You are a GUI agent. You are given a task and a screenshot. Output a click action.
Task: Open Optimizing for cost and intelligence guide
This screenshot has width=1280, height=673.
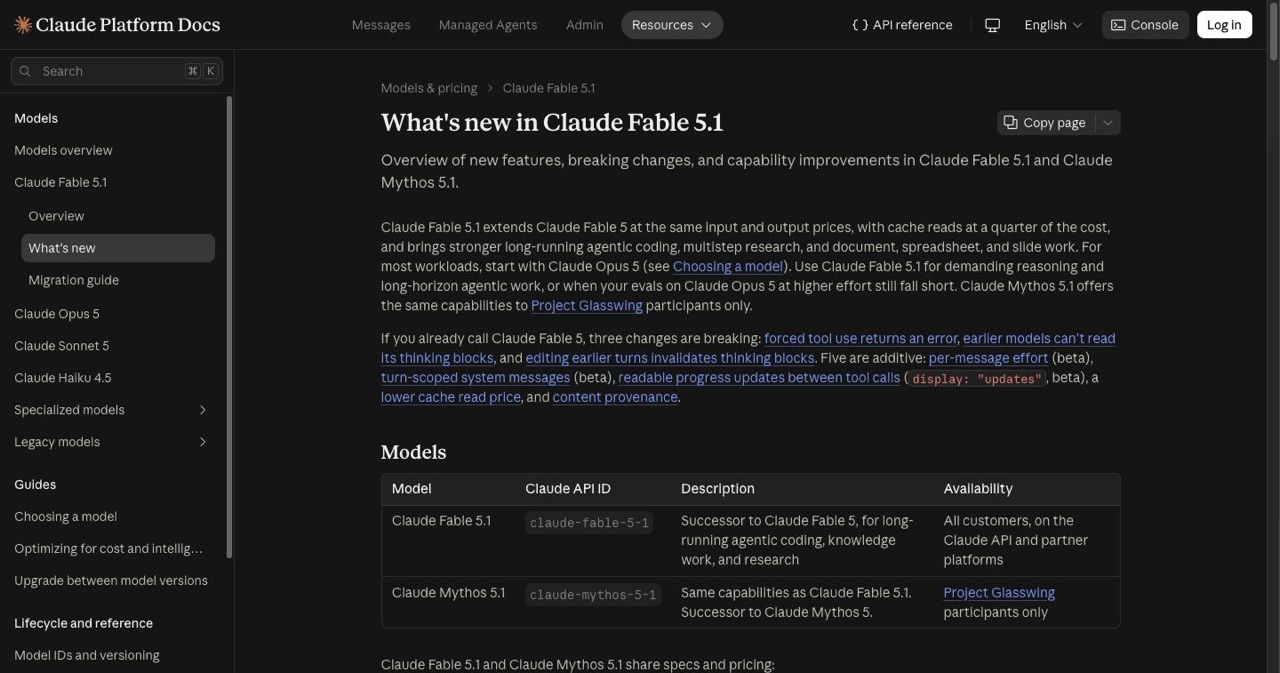tap(108, 549)
